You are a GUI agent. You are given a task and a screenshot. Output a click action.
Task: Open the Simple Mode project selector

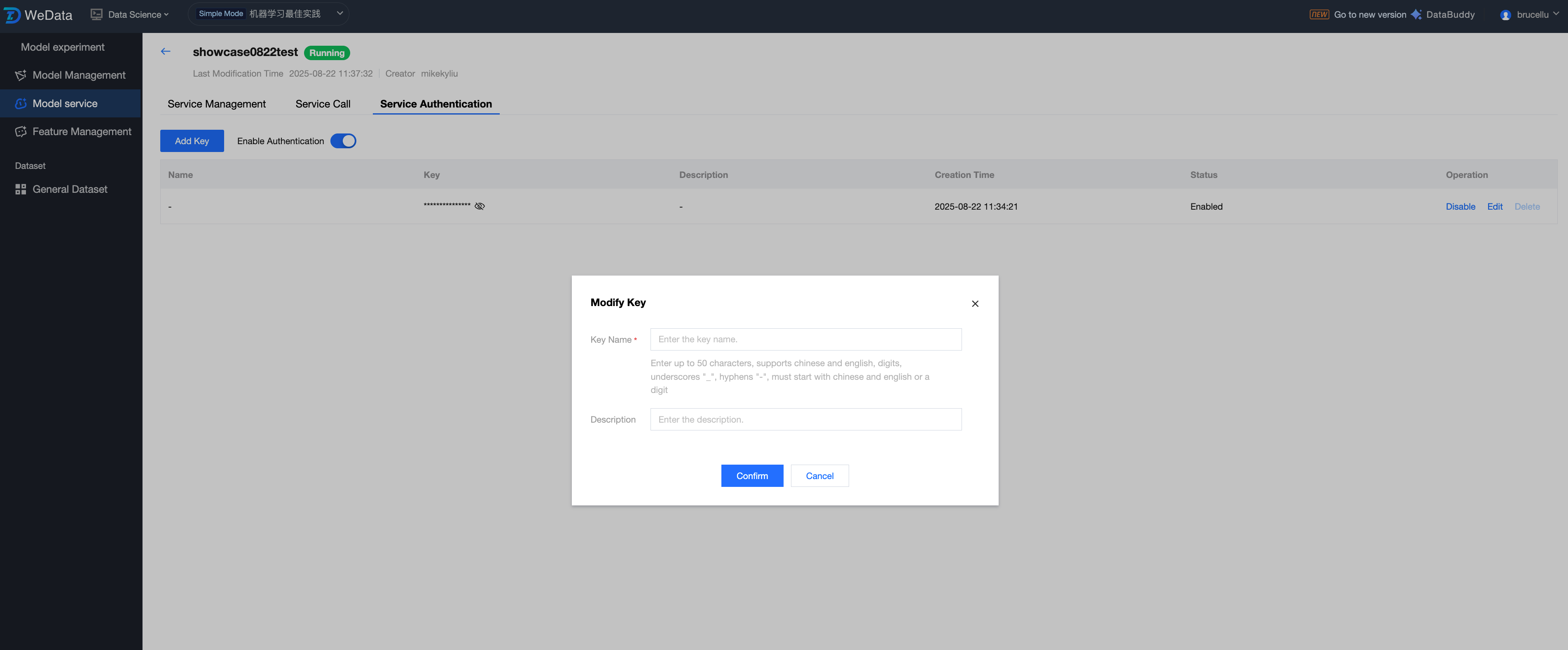coord(269,14)
